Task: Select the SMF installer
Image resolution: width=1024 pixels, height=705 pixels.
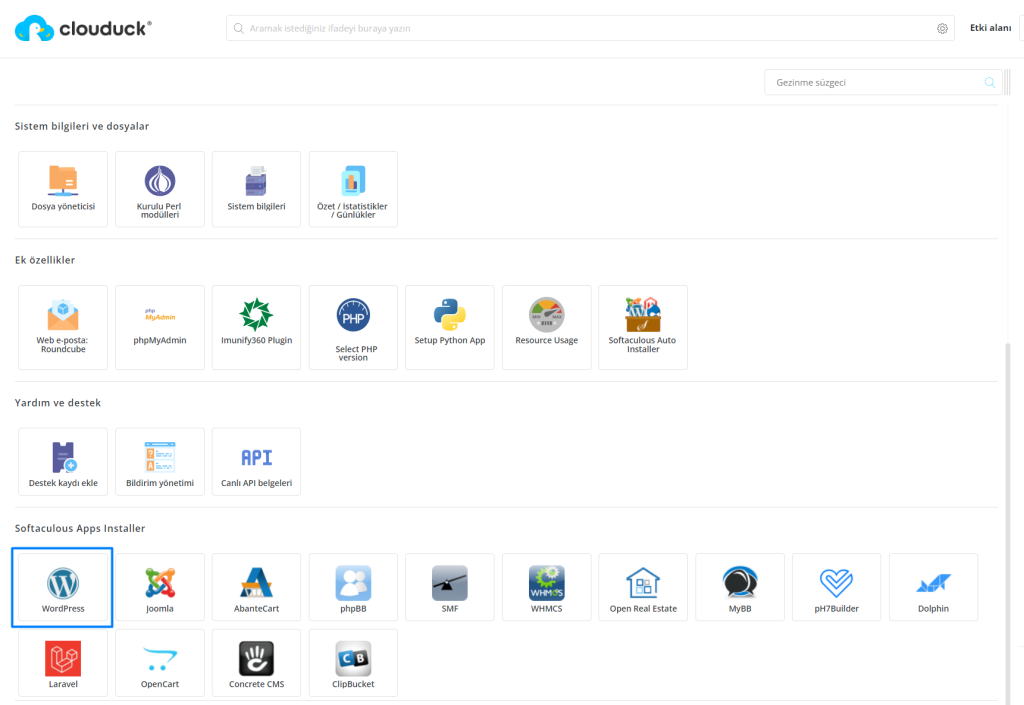Action: pyautogui.click(x=449, y=587)
